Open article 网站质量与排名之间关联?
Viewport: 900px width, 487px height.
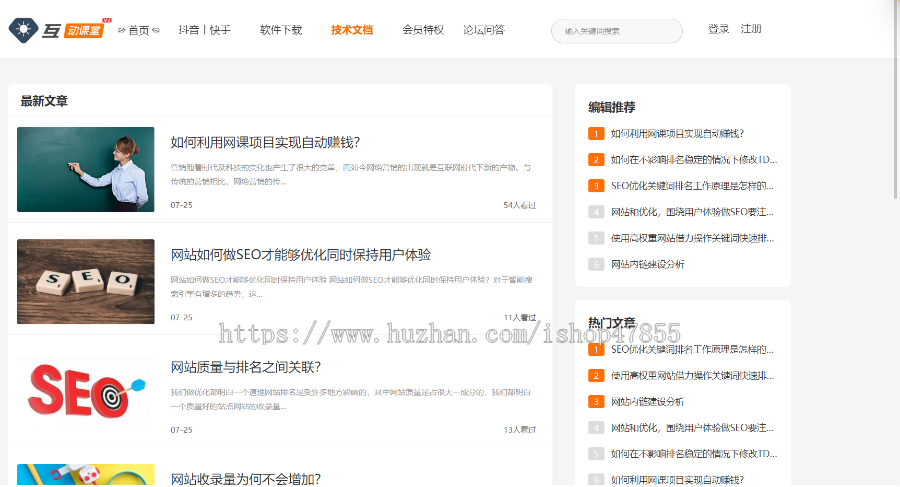[246, 367]
